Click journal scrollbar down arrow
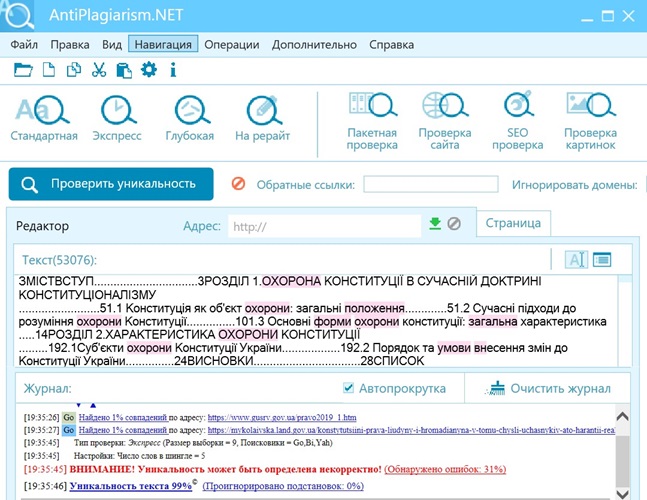 [x=622, y=494]
